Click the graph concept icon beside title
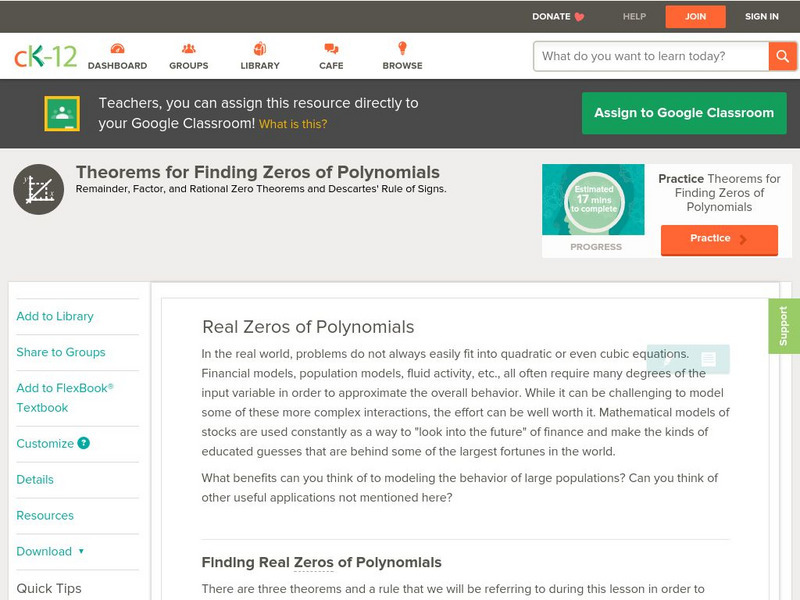 pos(39,189)
